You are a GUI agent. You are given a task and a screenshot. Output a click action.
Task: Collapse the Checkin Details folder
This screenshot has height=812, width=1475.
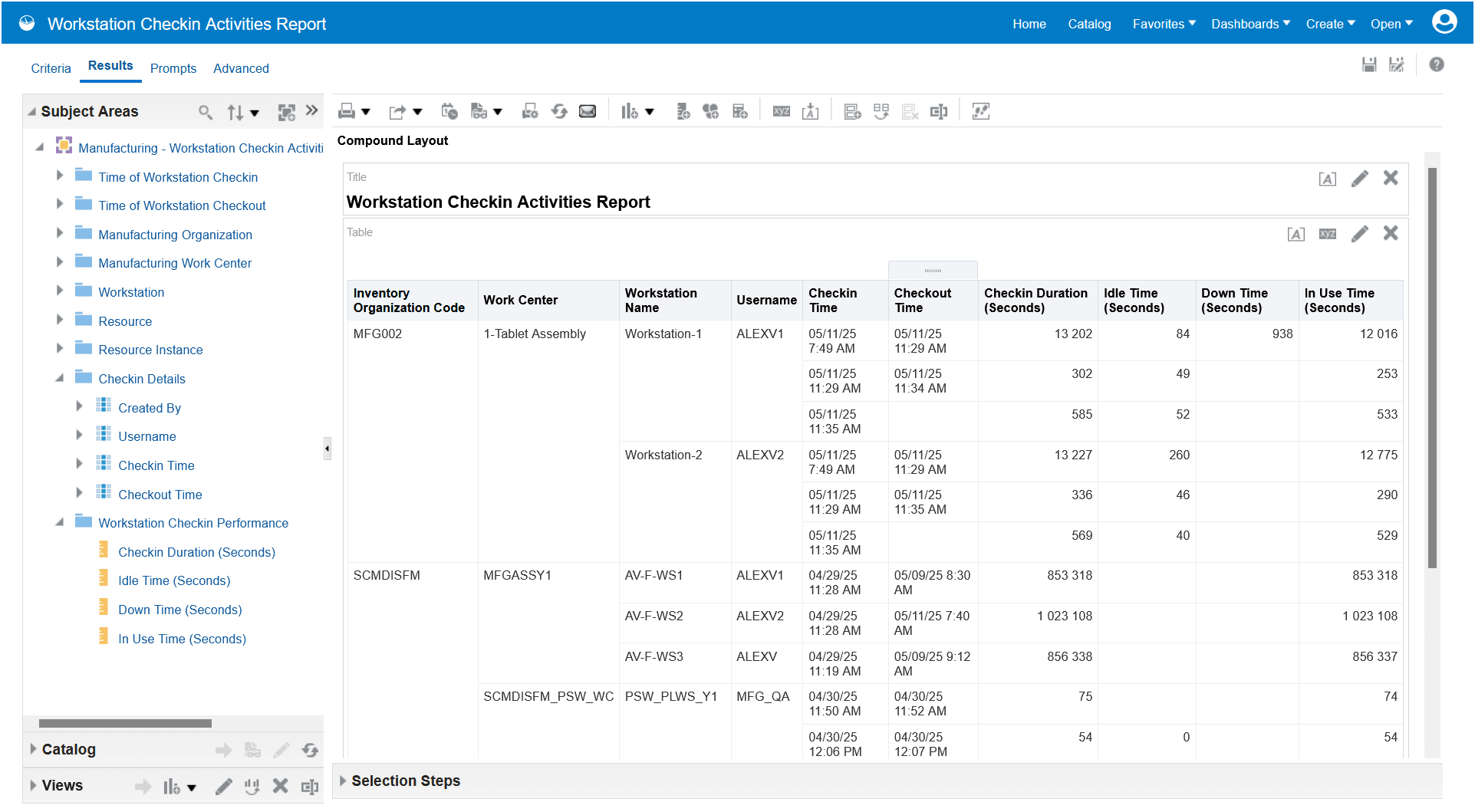(x=61, y=377)
